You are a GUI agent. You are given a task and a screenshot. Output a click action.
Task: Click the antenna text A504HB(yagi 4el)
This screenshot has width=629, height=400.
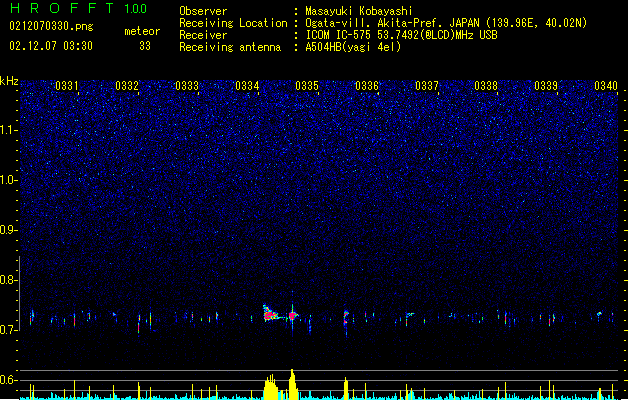353,47
